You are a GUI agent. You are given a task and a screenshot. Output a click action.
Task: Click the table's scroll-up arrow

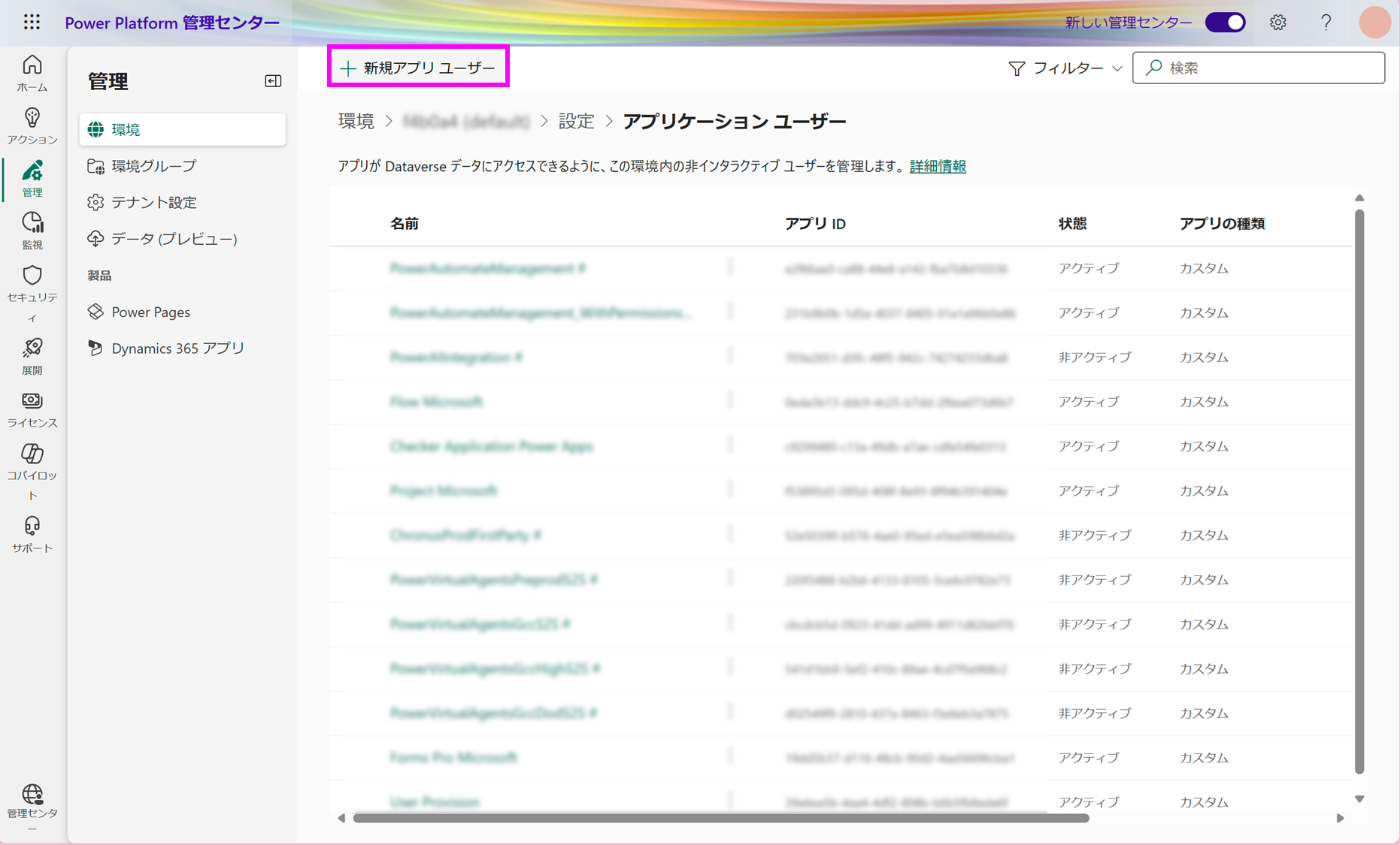click(1359, 198)
